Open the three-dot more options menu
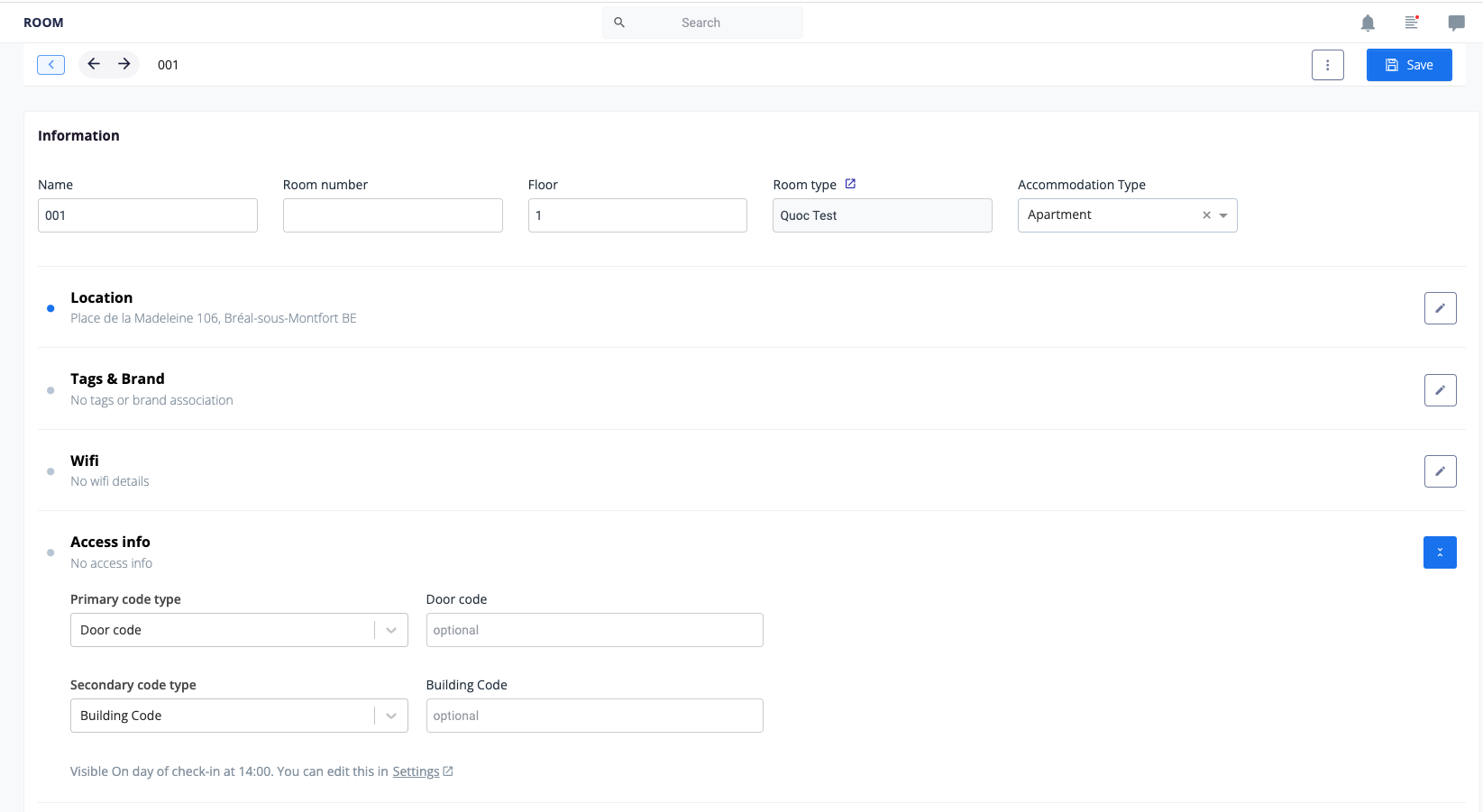 point(1327,65)
